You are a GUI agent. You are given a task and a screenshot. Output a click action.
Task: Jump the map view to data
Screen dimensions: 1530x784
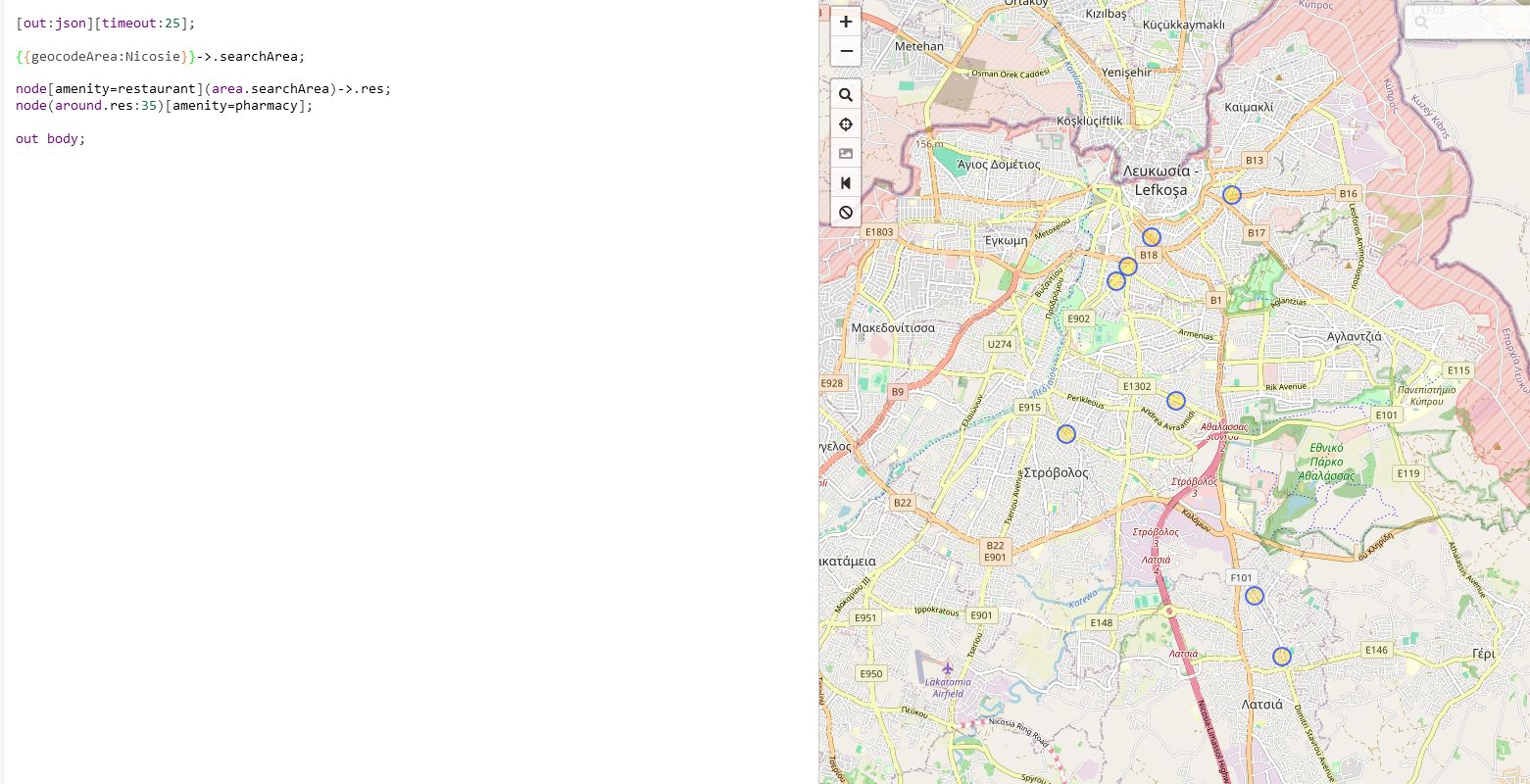[845, 183]
